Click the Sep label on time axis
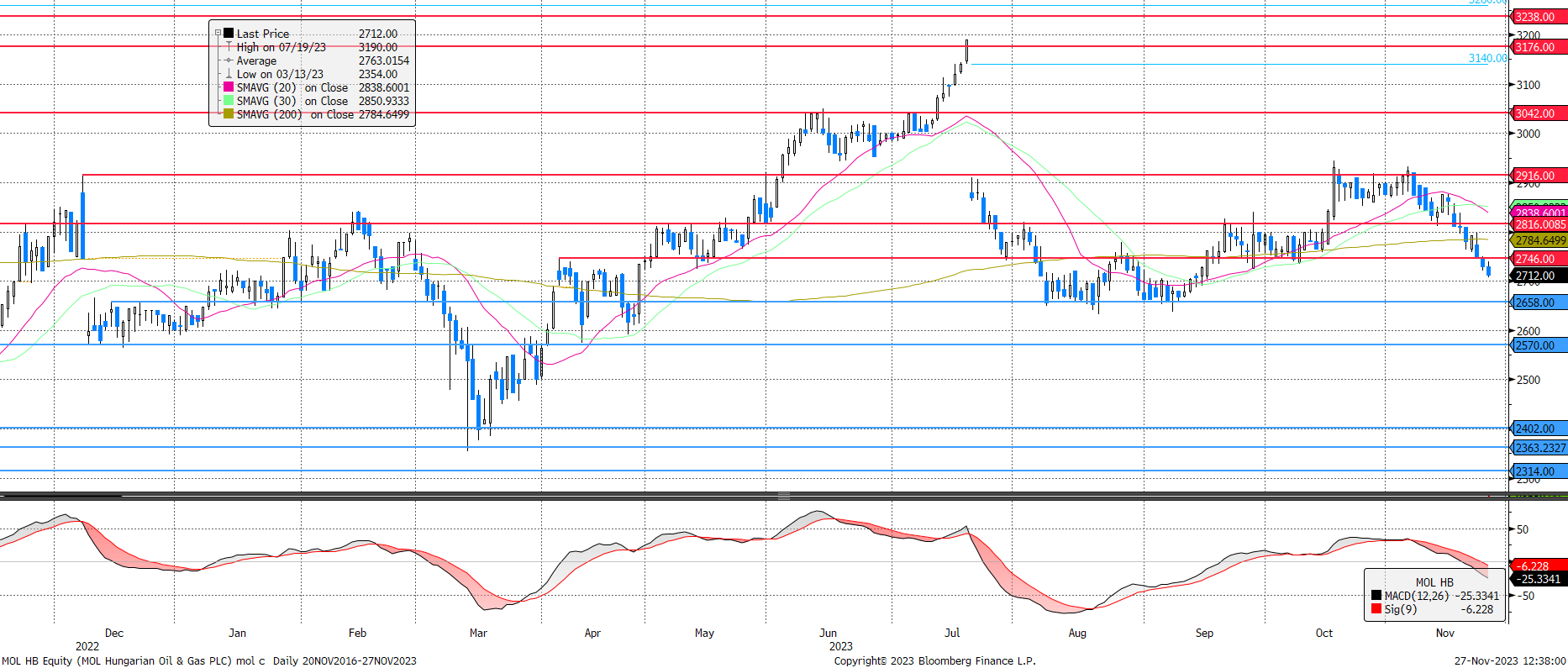The height and width of the screenshot is (668, 1568). click(1204, 633)
